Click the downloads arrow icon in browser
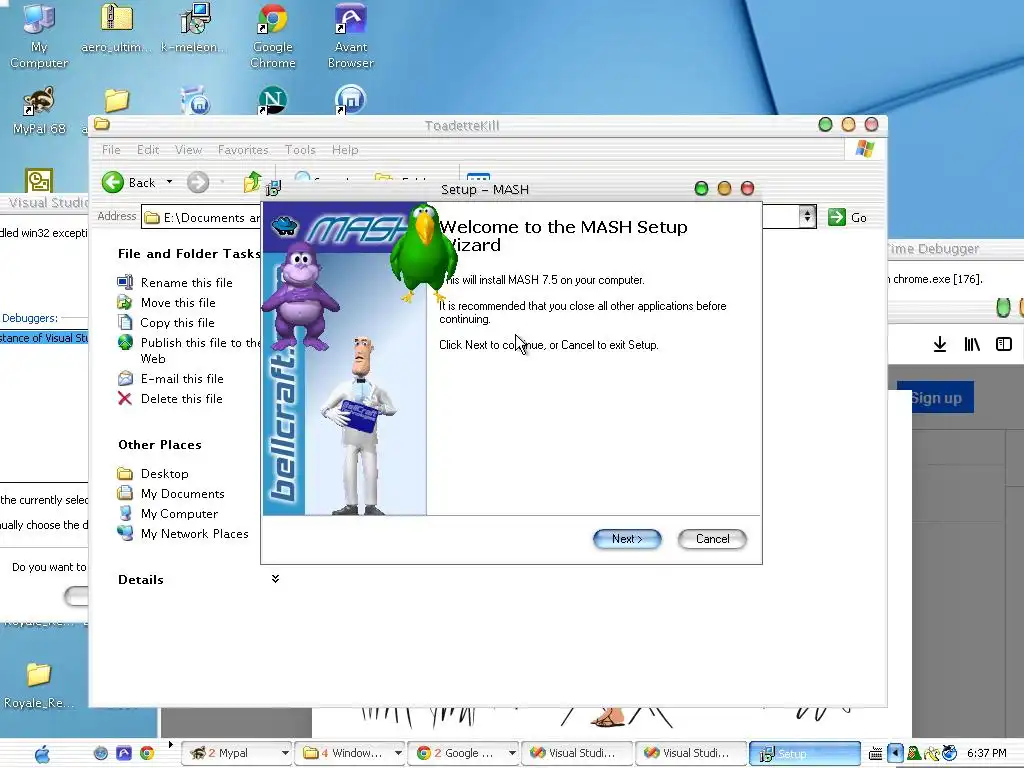The width and height of the screenshot is (1024, 768). [x=940, y=344]
